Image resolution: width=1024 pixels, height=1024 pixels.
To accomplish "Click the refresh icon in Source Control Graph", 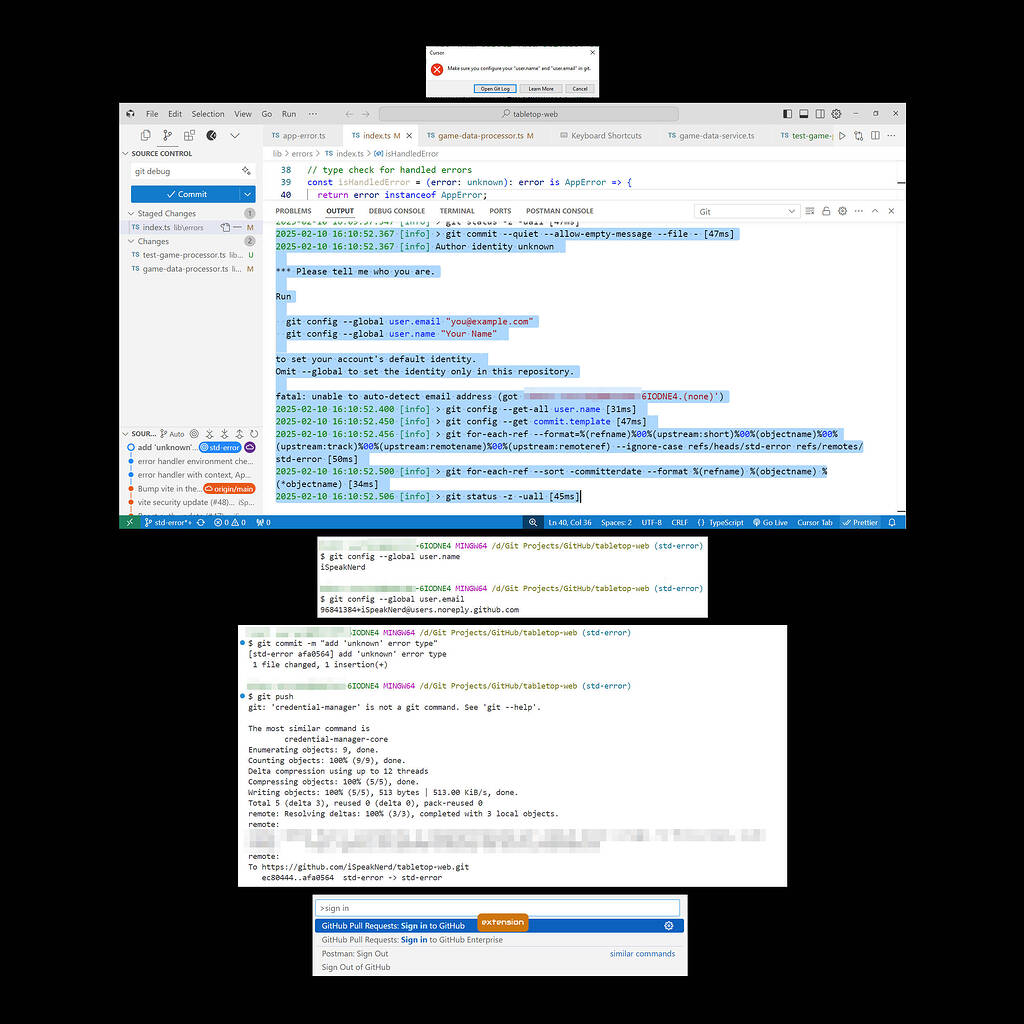I will 254,434.
